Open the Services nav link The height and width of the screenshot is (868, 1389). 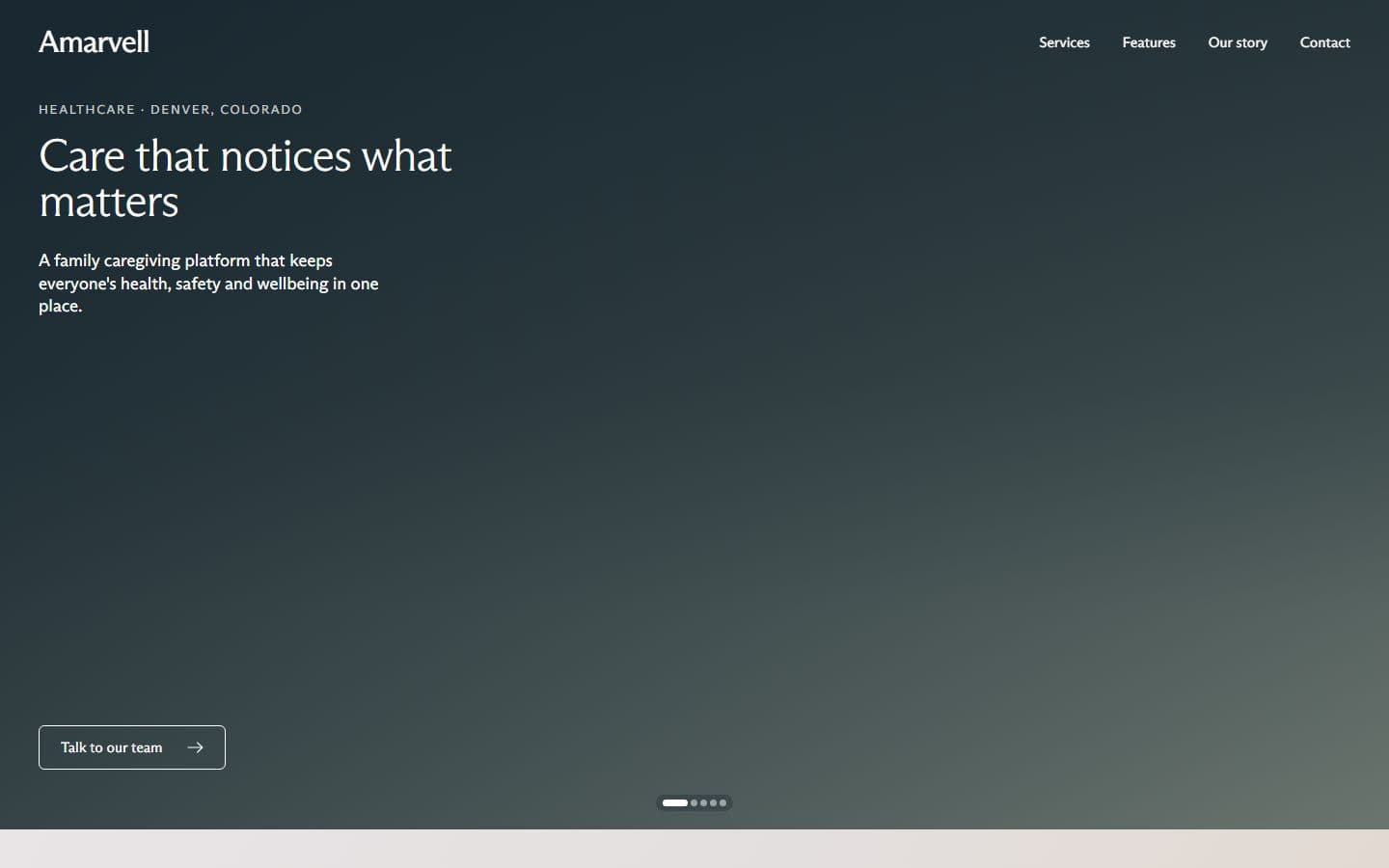(1064, 42)
